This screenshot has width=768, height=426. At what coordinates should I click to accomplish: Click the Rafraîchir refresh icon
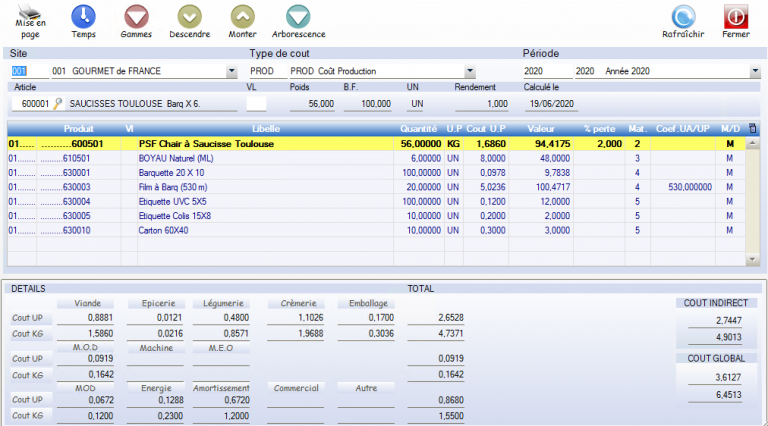click(x=683, y=17)
